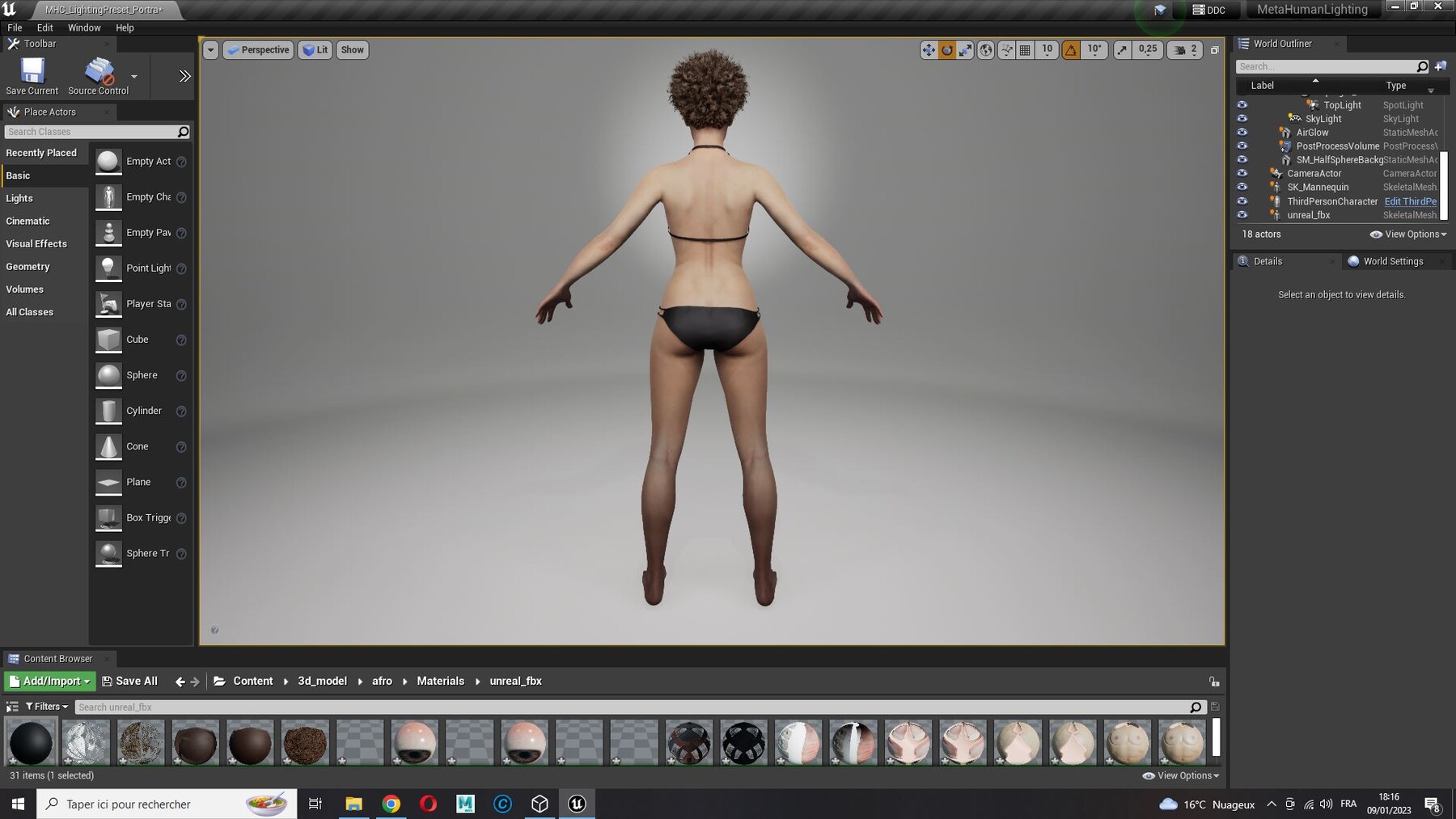Image resolution: width=1456 pixels, height=819 pixels.
Task: Click Save Current toolbar icon
Action: pyautogui.click(x=32, y=76)
